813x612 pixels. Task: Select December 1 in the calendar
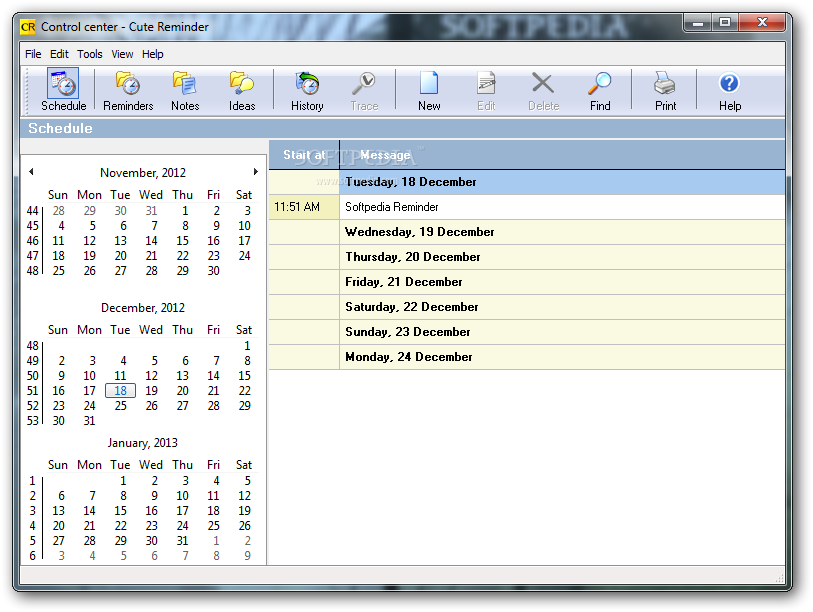[247, 345]
